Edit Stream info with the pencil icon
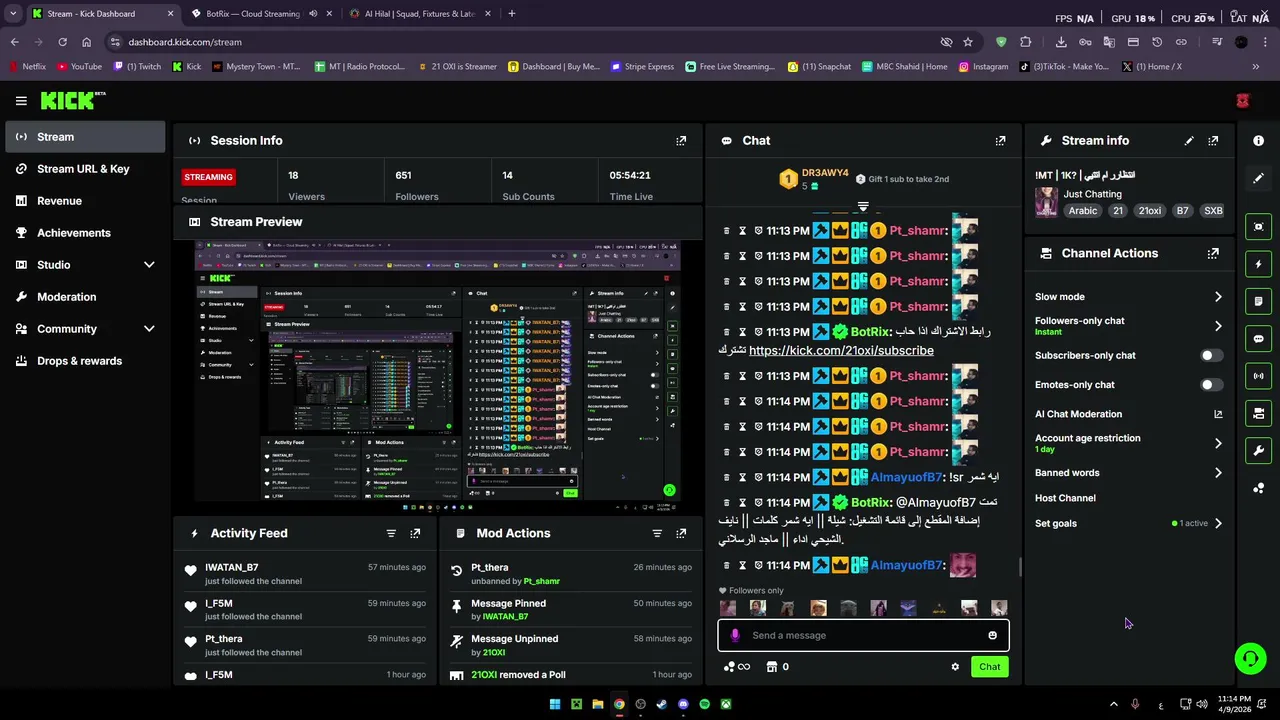1280x720 pixels. [1189, 141]
